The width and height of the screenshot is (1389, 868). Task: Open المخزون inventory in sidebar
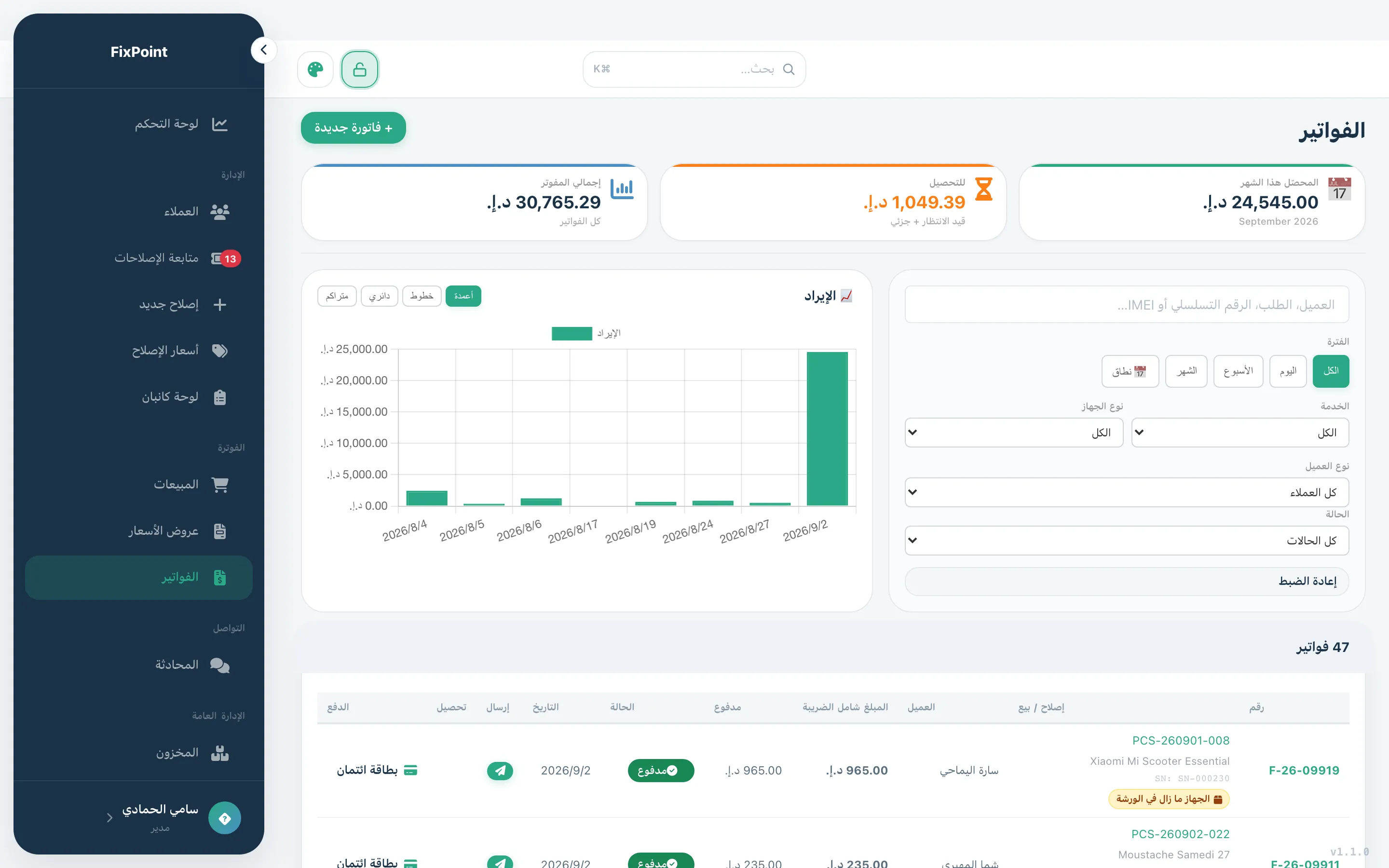point(139,753)
